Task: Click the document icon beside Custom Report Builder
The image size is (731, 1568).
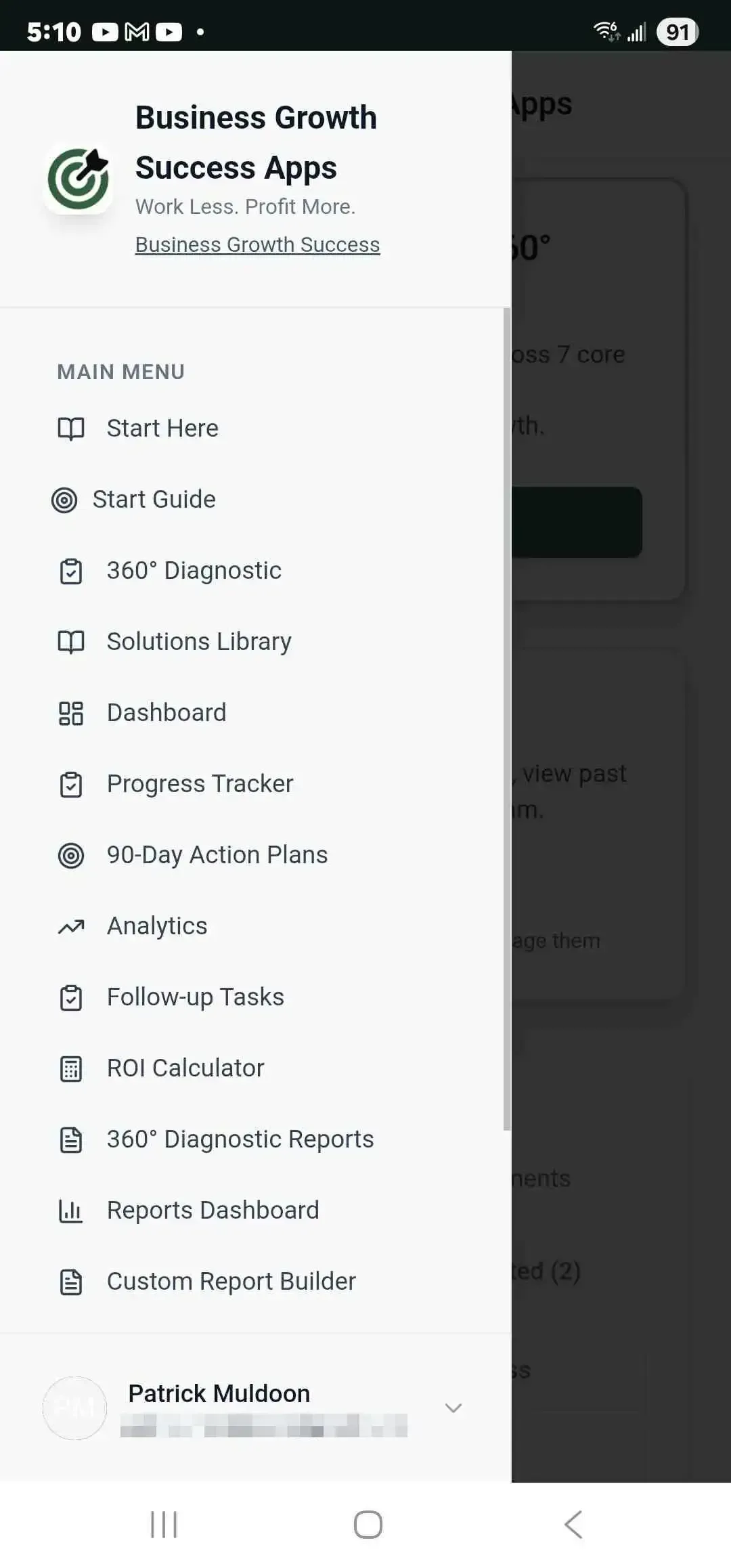Action: [71, 1282]
